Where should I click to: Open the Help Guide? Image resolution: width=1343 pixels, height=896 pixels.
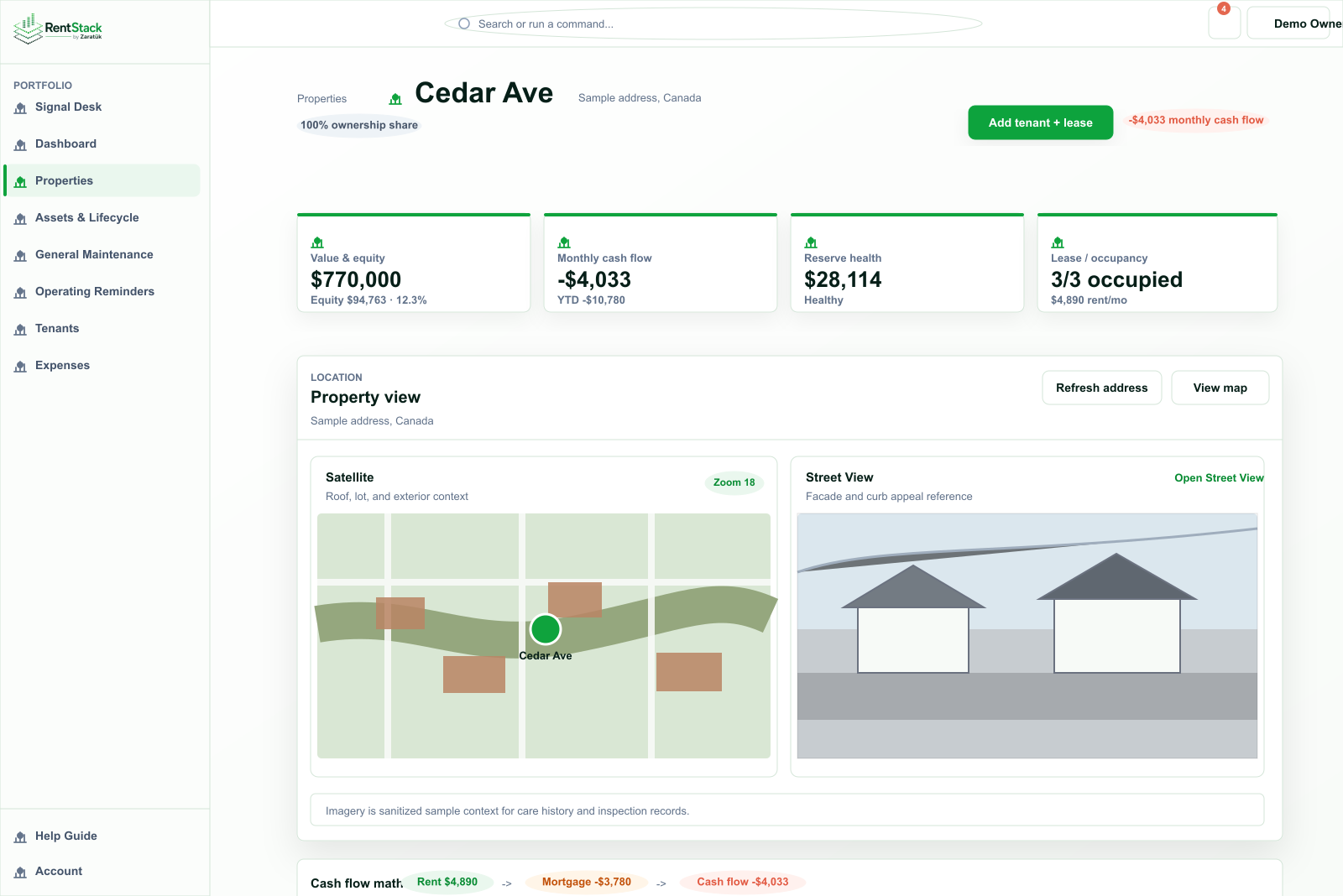pos(102,836)
